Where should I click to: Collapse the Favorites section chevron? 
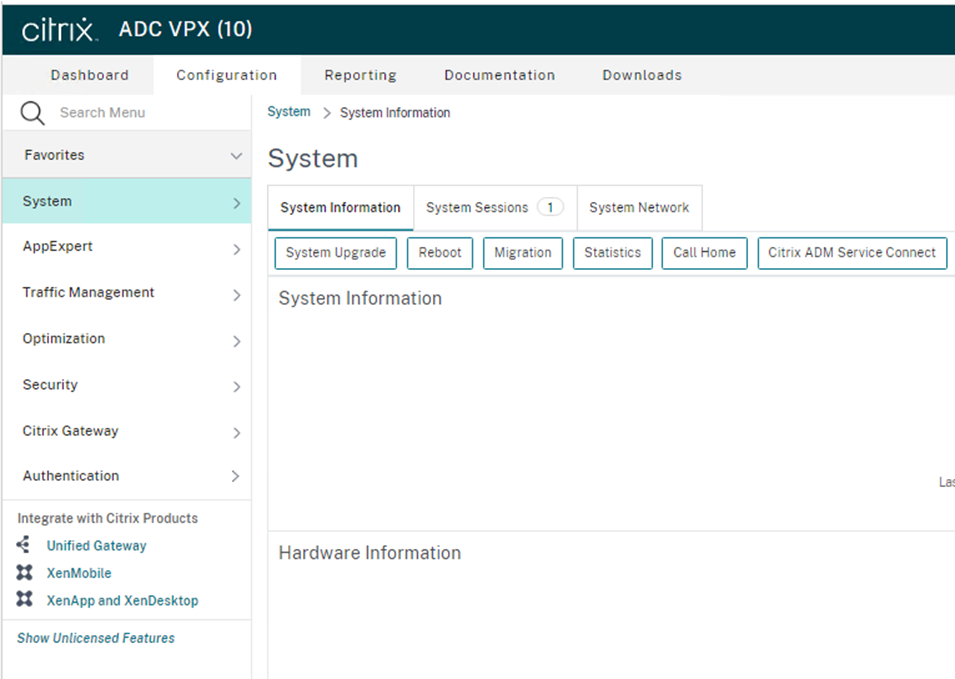point(236,156)
